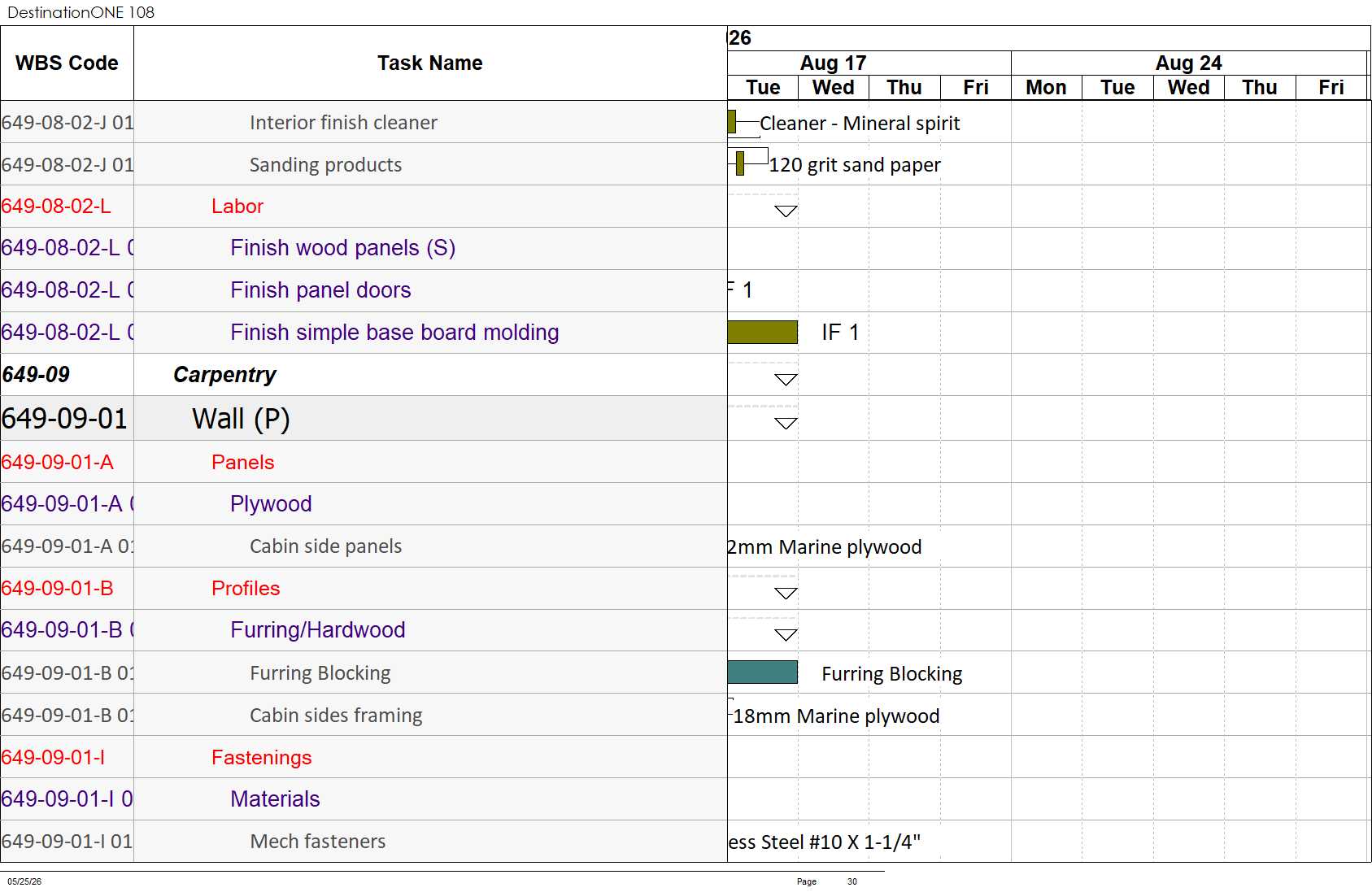1372x892 pixels.
Task: Select the Profiles task name
Action: click(246, 588)
